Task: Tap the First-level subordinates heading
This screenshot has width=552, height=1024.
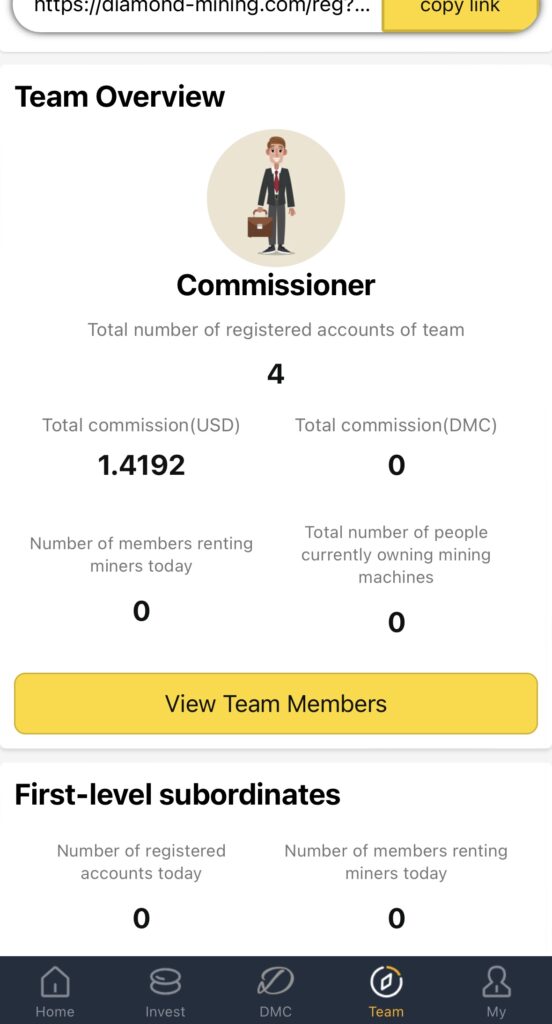Action: point(178,794)
